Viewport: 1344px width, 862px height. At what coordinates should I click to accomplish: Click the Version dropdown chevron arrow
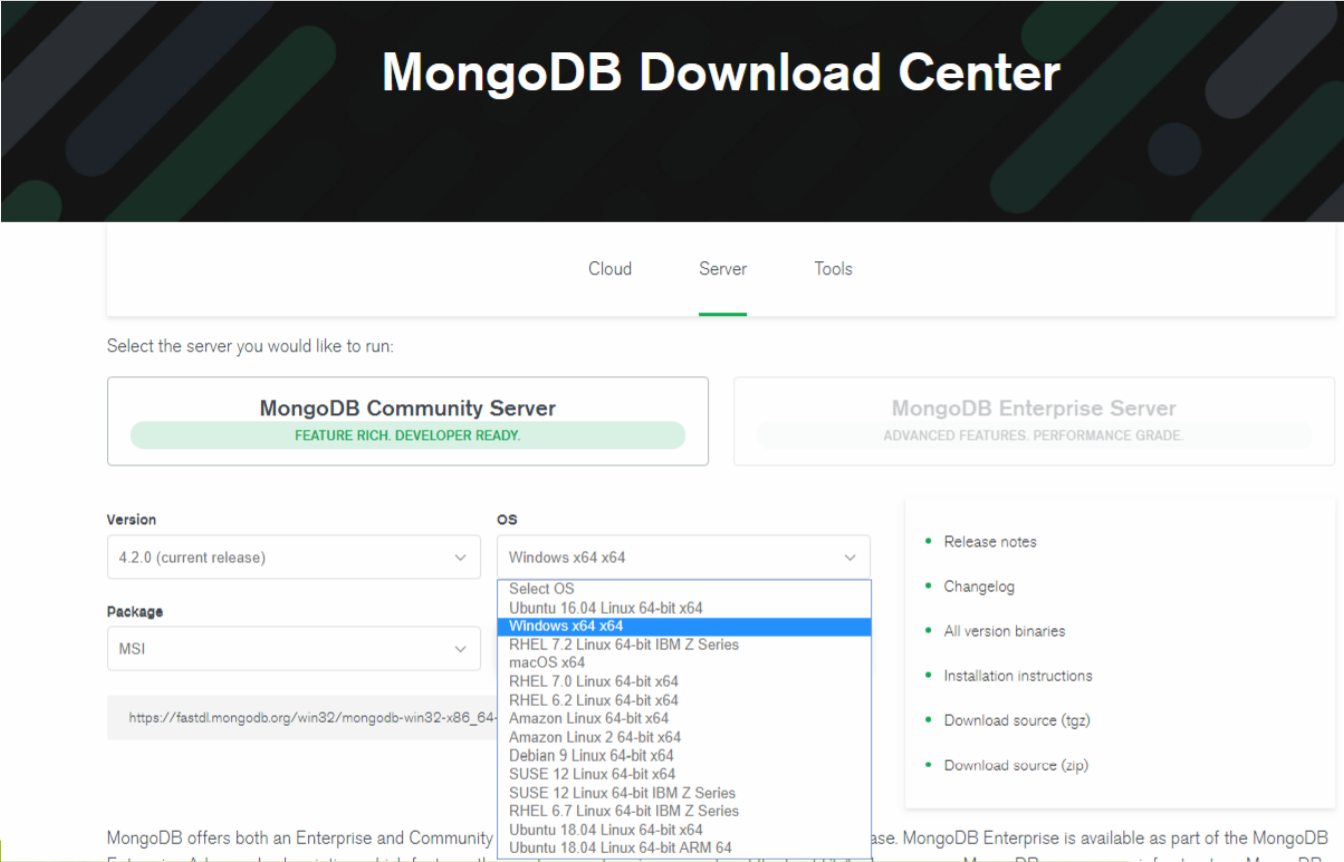460,558
